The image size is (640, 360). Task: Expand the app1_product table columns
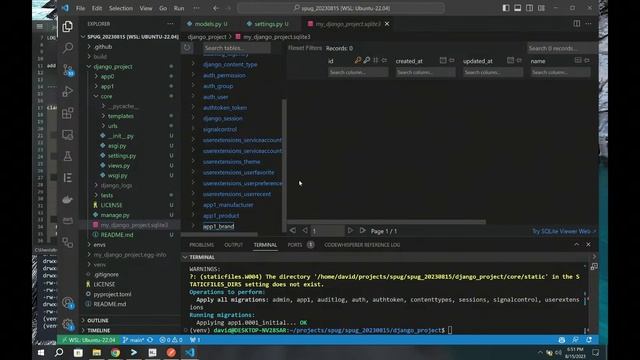(193, 216)
